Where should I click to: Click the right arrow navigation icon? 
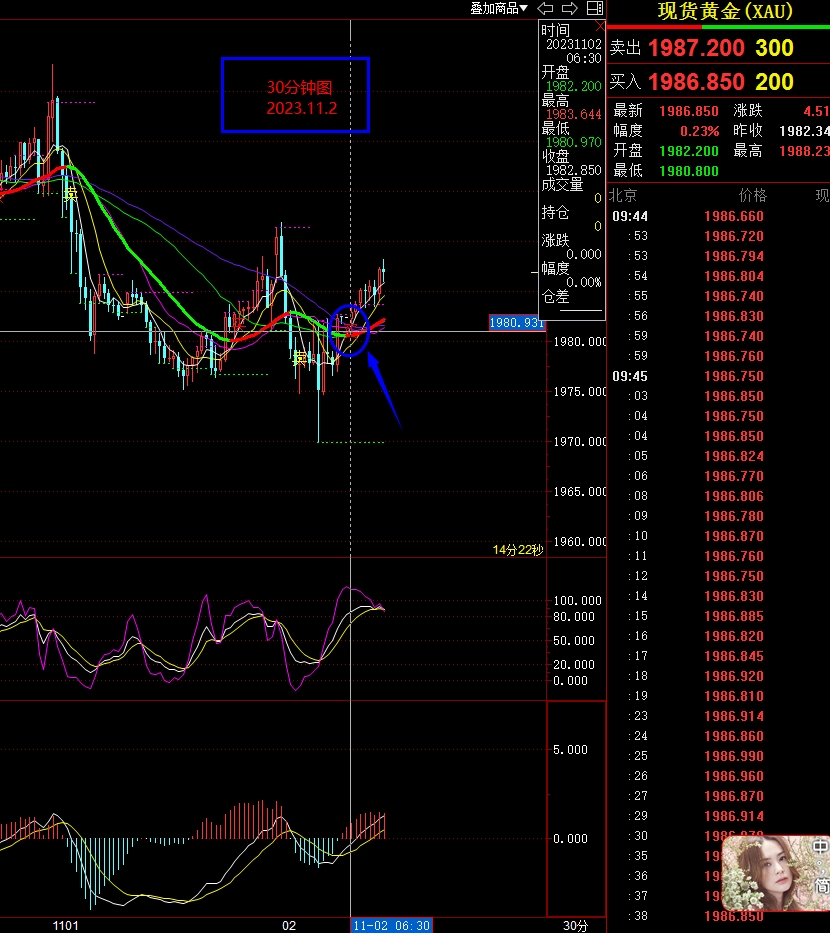pos(571,8)
